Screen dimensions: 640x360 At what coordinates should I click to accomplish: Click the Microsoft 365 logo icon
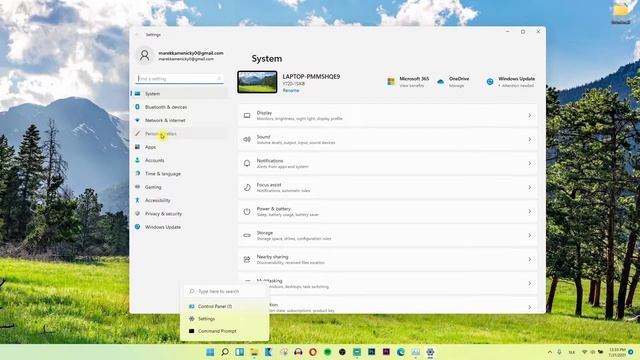(x=391, y=82)
